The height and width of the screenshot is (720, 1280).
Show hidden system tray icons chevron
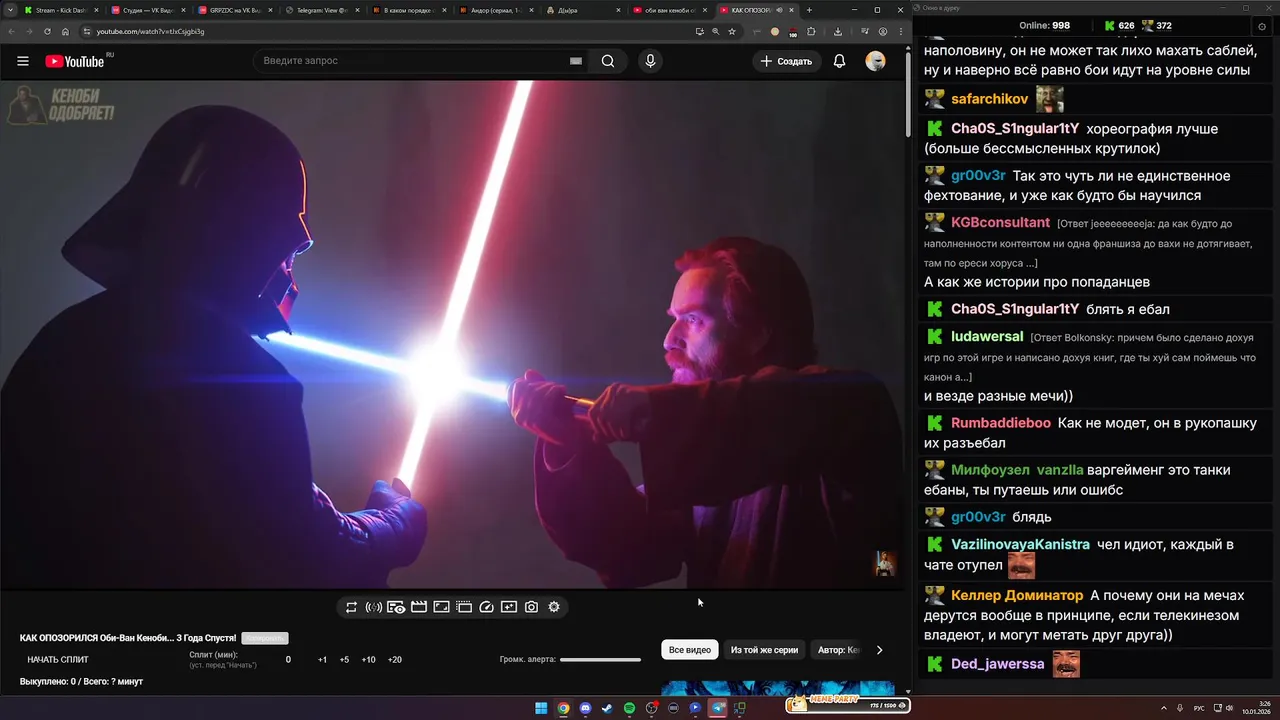(1164, 708)
